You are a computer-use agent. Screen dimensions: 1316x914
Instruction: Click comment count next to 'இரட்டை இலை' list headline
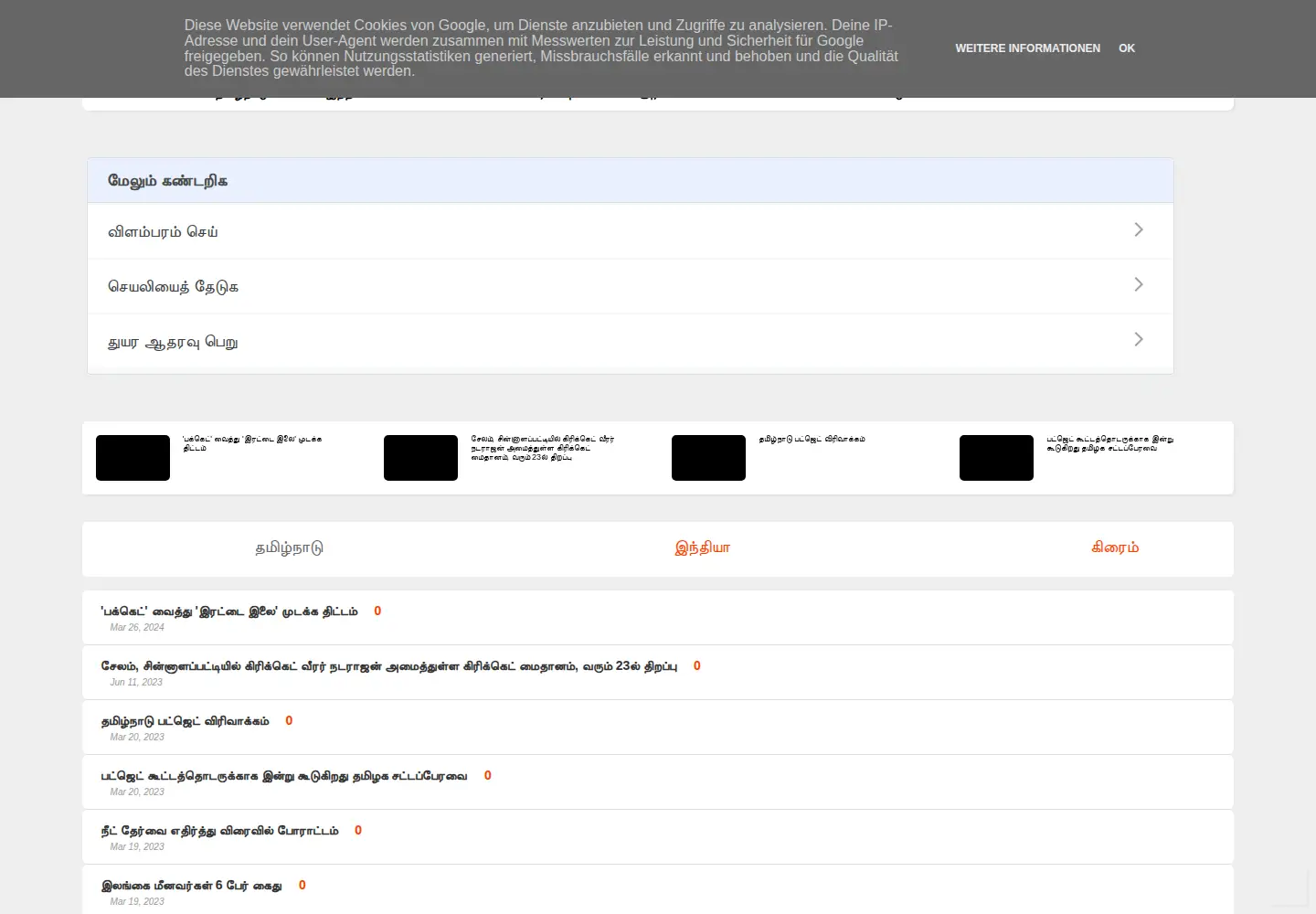click(377, 611)
